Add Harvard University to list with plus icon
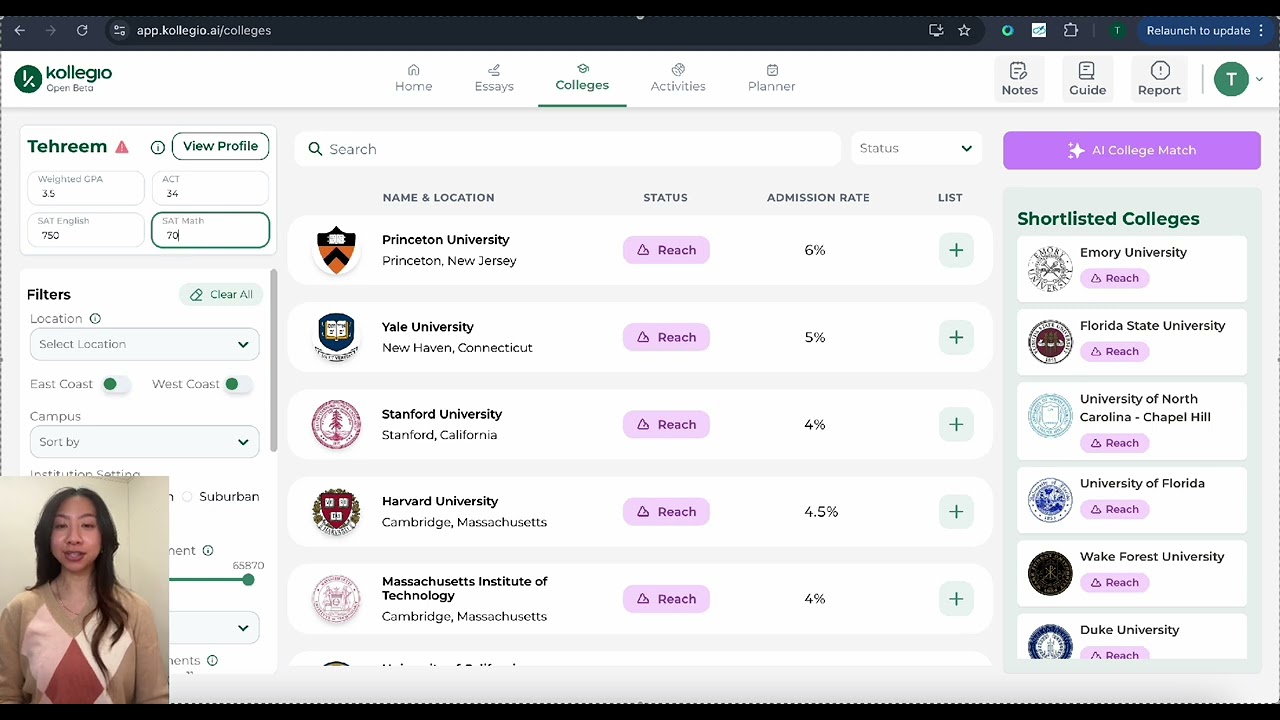The height and width of the screenshot is (720, 1280). [x=956, y=511]
